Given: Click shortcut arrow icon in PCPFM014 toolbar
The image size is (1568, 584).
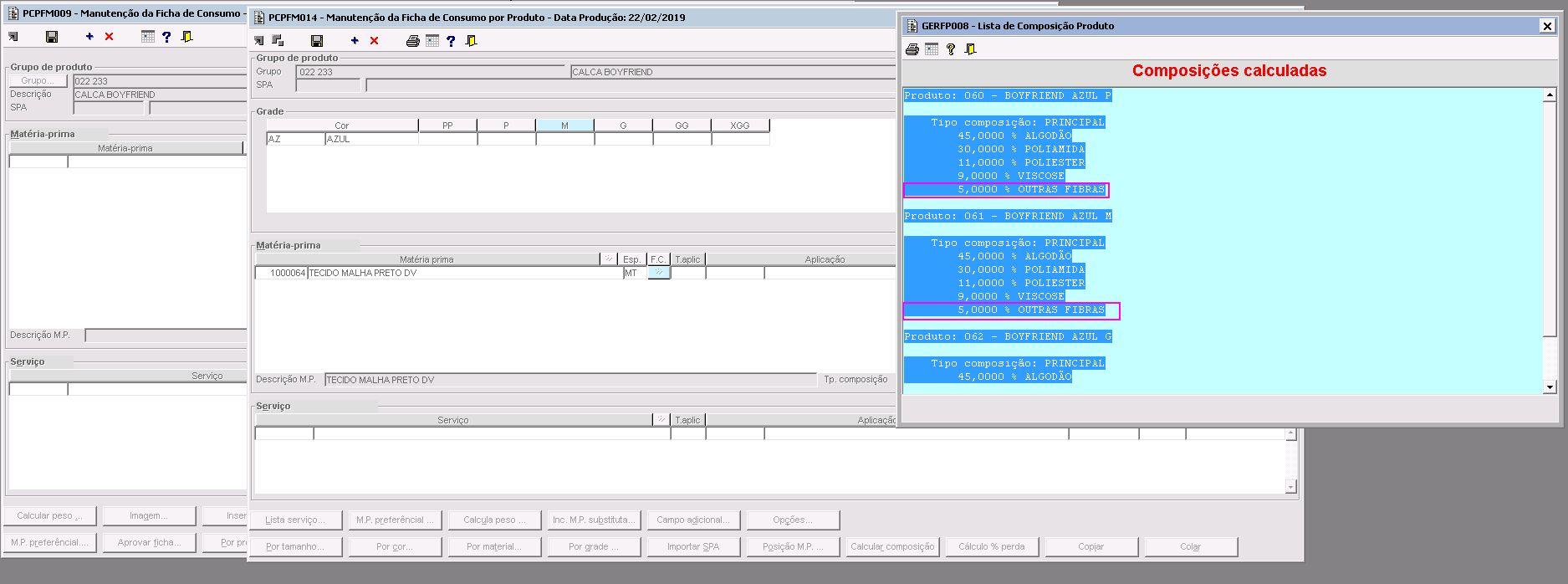Looking at the screenshot, I should (259, 40).
